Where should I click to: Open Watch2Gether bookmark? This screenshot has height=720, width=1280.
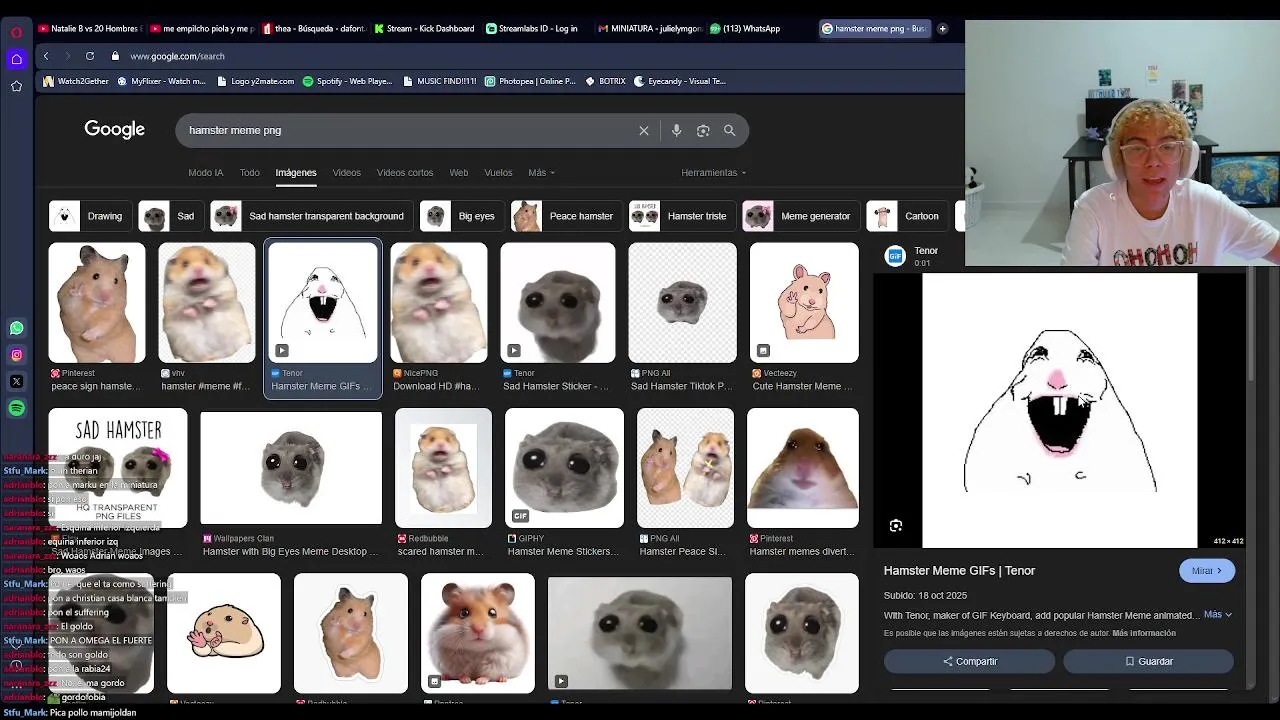click(x=76, y=81)
